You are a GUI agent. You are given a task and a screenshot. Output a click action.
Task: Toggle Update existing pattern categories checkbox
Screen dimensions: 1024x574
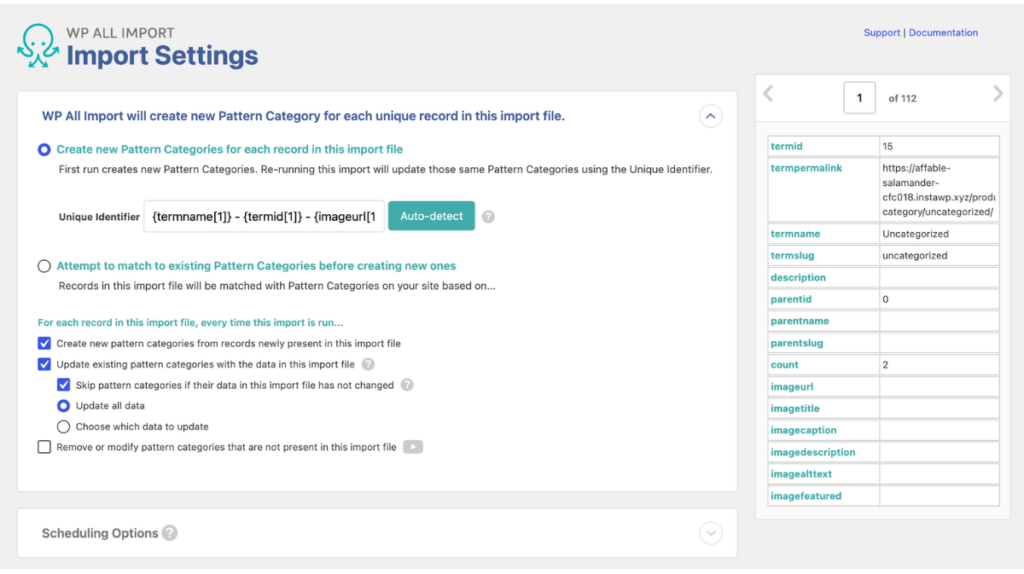point(44,364)
